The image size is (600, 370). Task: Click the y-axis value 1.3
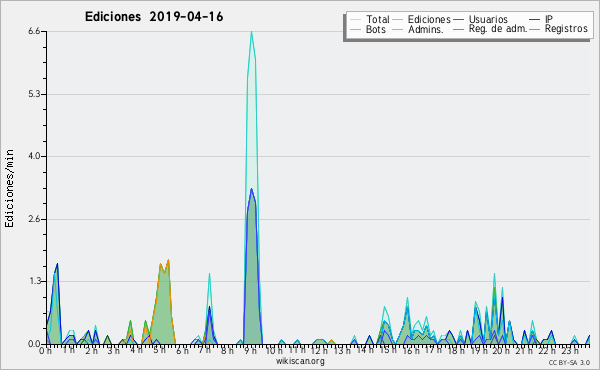[34, 281]
